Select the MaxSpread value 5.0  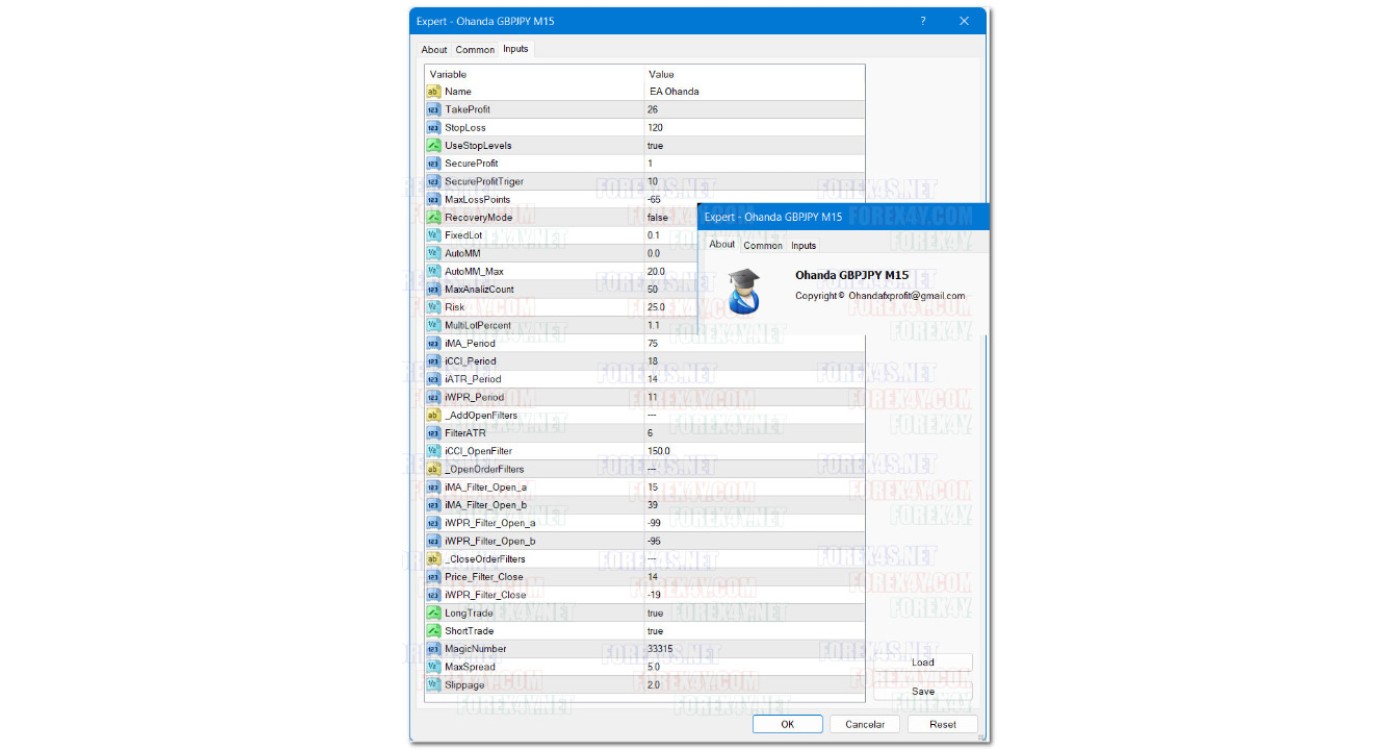coord(653,667)
